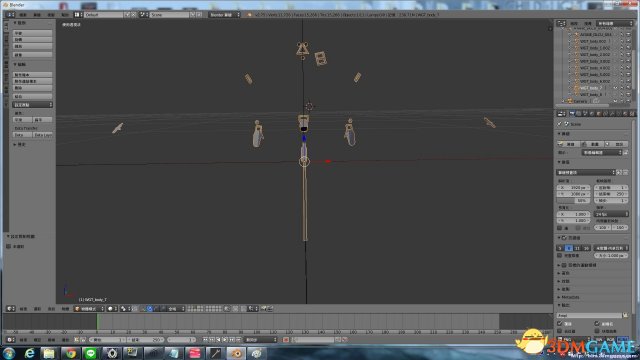Viewport: 640px width, 360px height.
Task: Open the first menu in the top info bar
Action: point(23,15)
